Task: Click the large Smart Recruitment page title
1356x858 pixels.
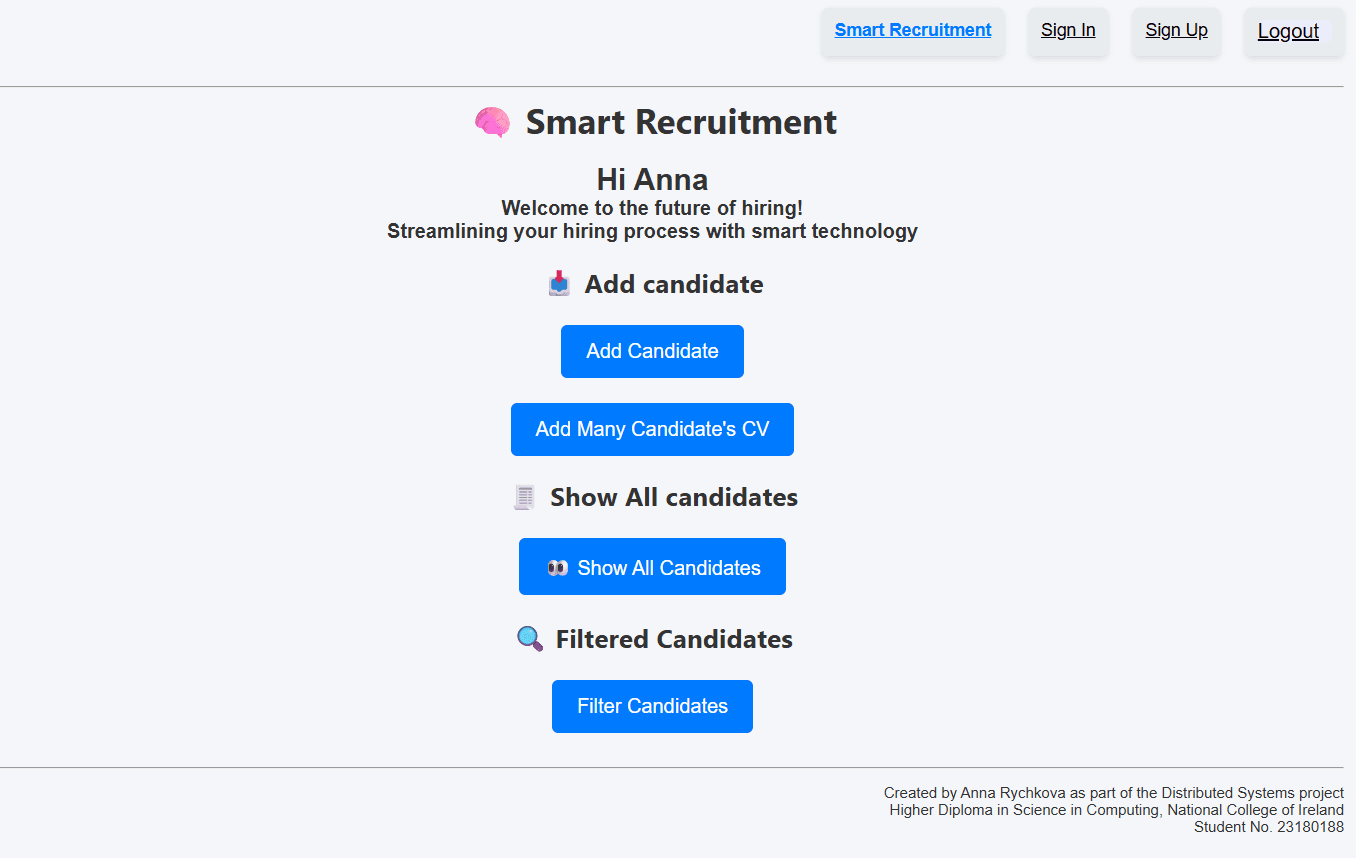Action: tap(681, 122)
